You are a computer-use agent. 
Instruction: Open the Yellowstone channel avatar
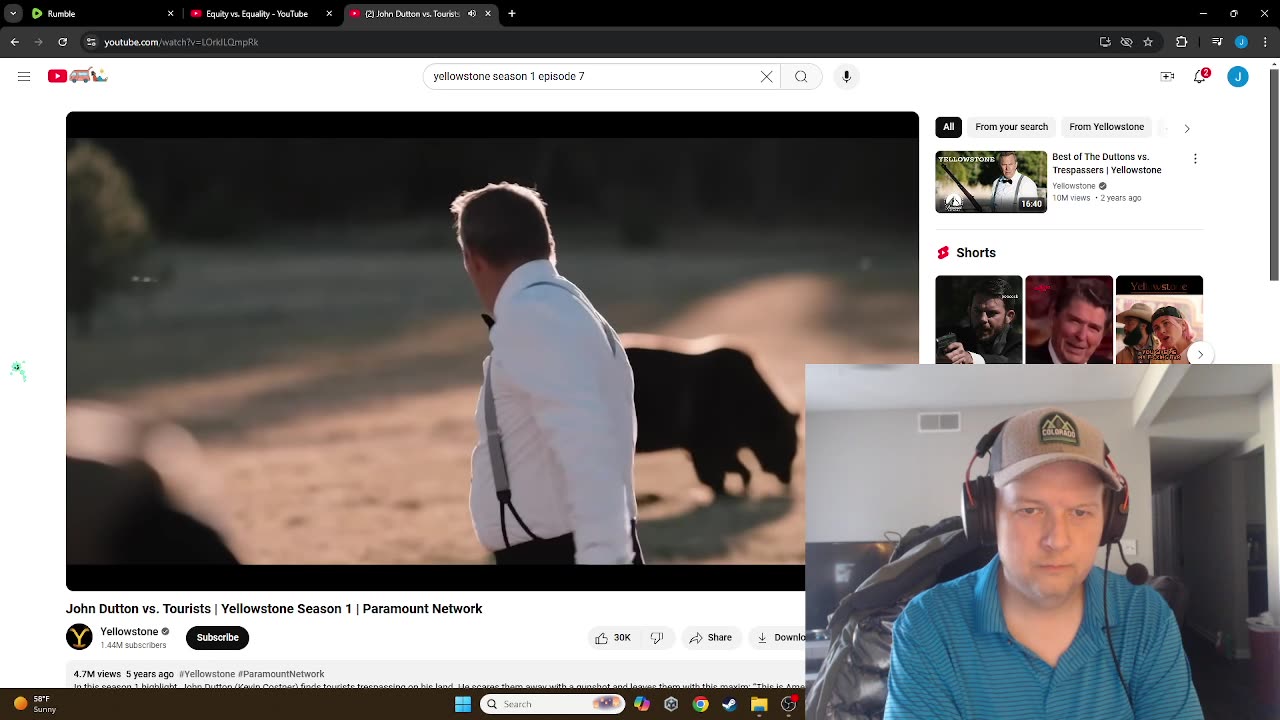pos(79,637)
